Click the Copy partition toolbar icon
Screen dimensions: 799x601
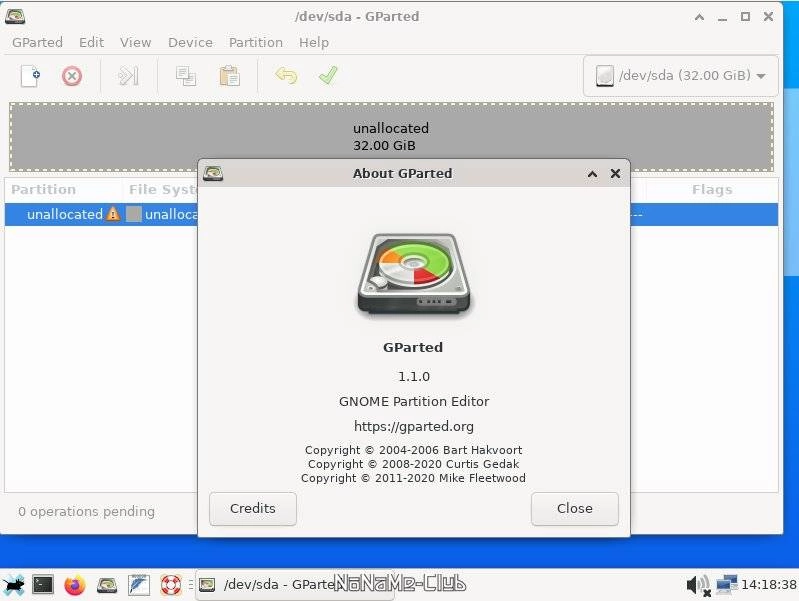[x=186, y=76]
